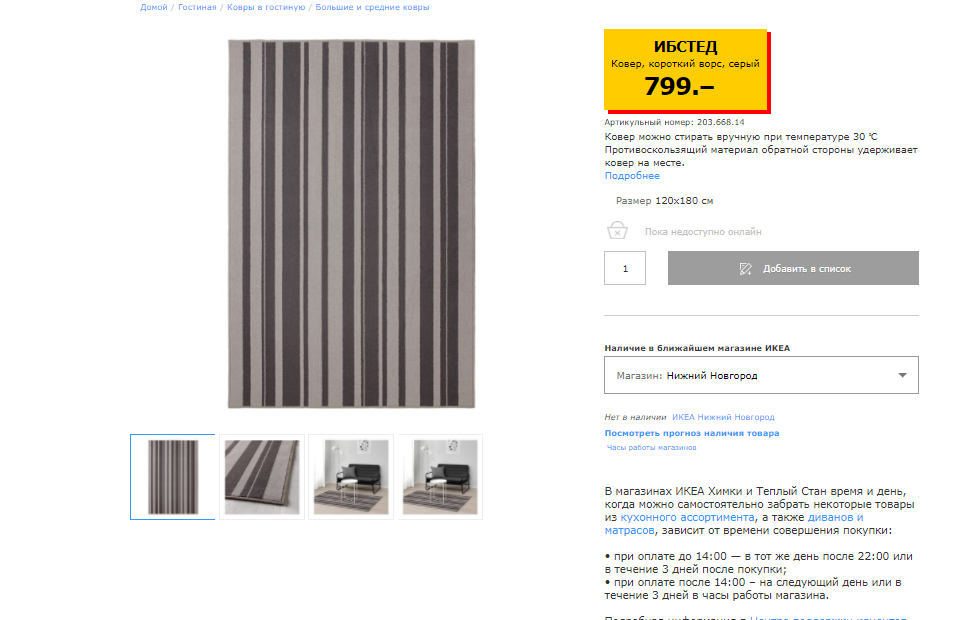Click the main striped rug image
Image resolution: width=958 pixels, height=620 pixels.
coord(351,224)
